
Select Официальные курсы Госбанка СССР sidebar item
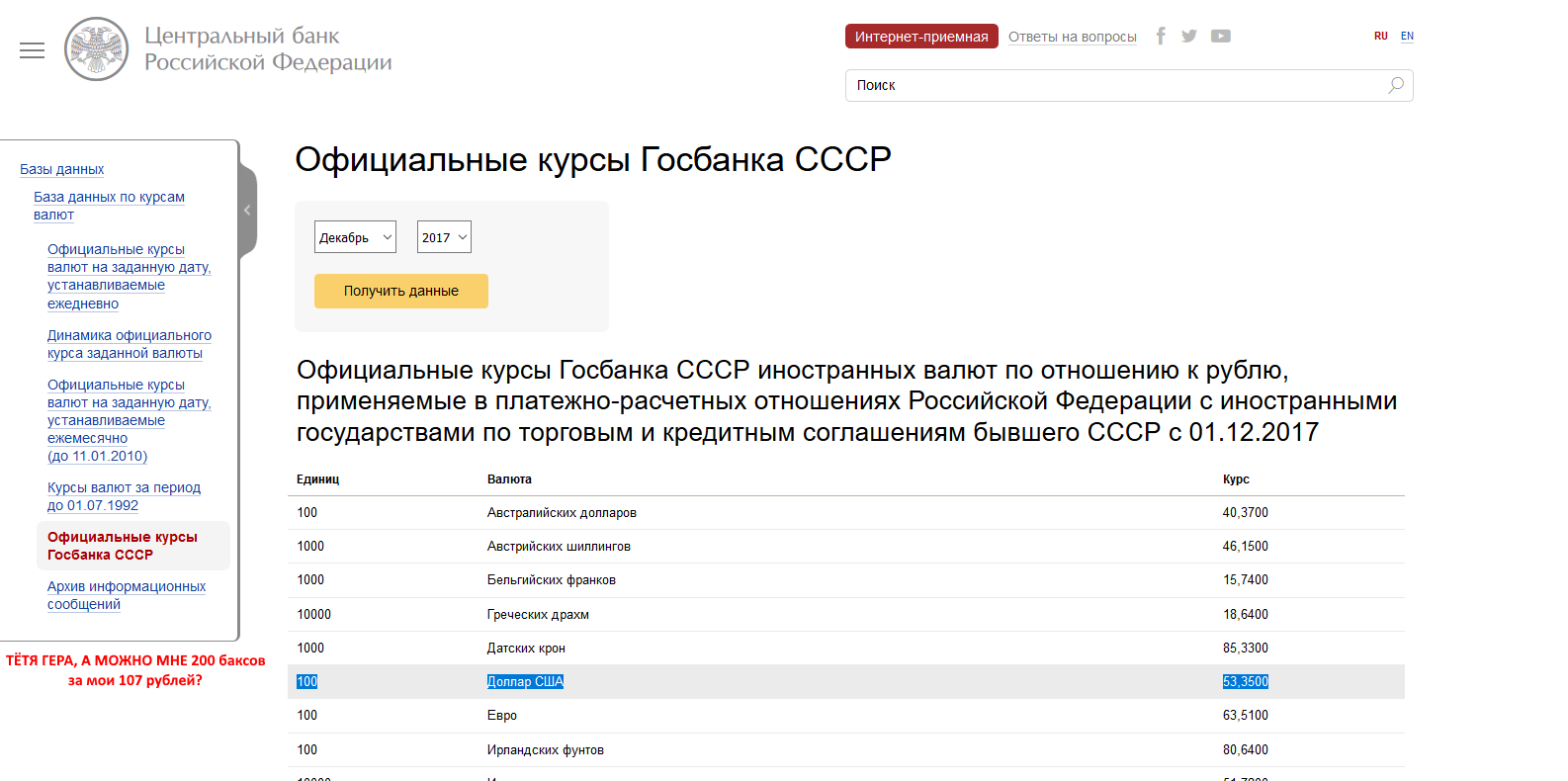coord(133,546)
